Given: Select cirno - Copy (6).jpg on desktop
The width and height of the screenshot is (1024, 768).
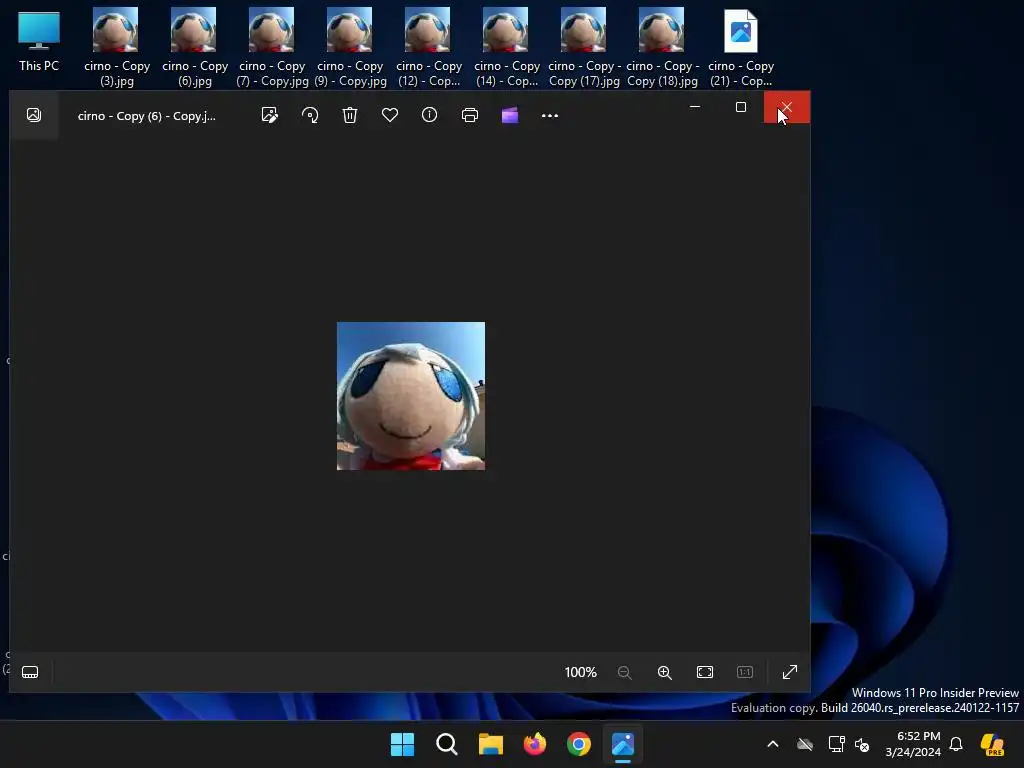Looking at the screenshot, I should tap(195, 47).
